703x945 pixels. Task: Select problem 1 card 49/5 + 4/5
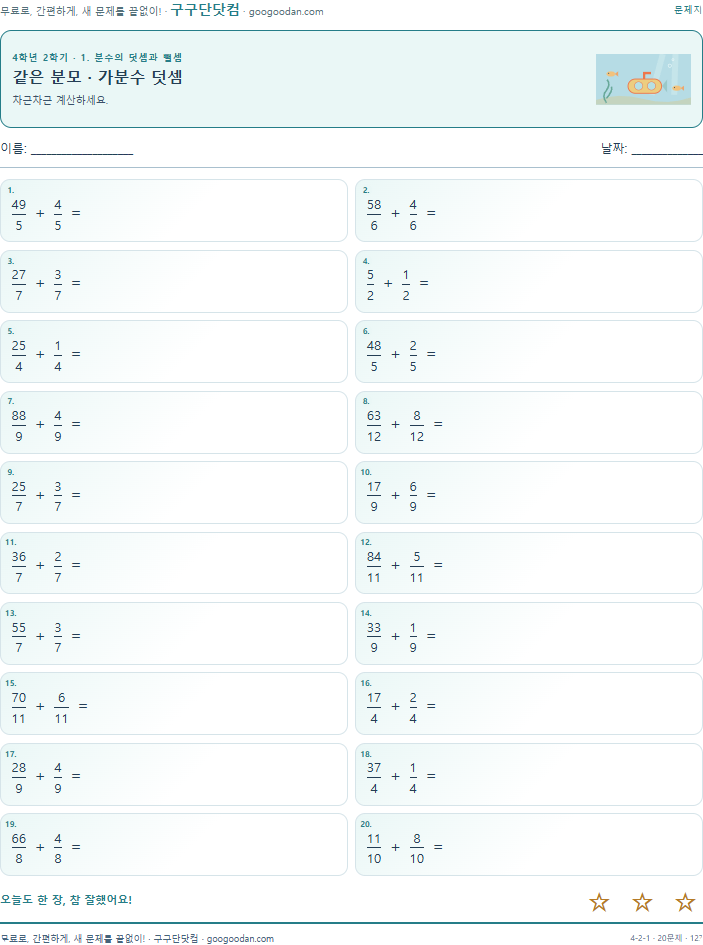coord(174,210)
